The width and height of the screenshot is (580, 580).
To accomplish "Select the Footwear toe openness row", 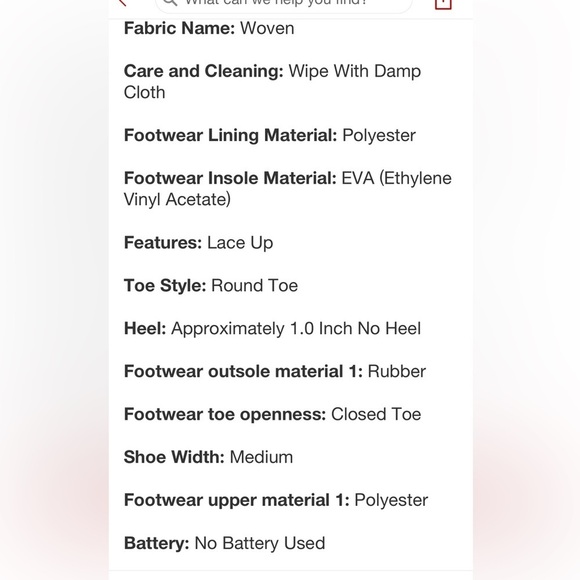I will [x=272, y=414].
